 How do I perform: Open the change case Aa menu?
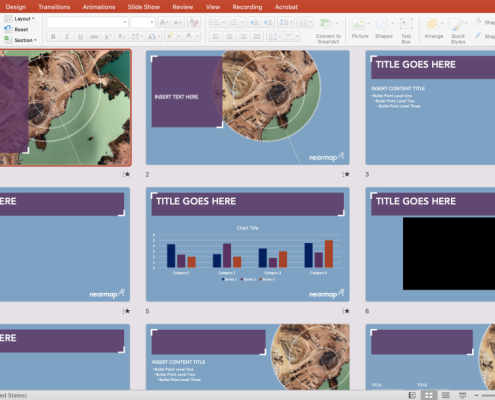(154, 36)
